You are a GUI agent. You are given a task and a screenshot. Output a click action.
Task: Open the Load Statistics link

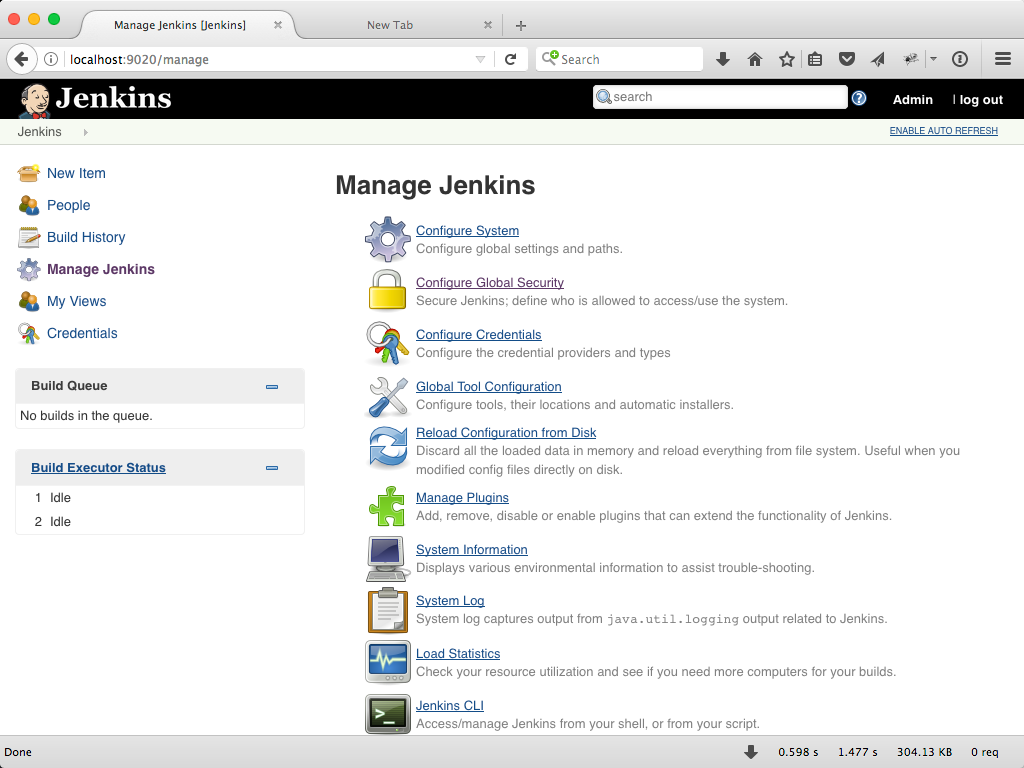(x=458, y=654)
